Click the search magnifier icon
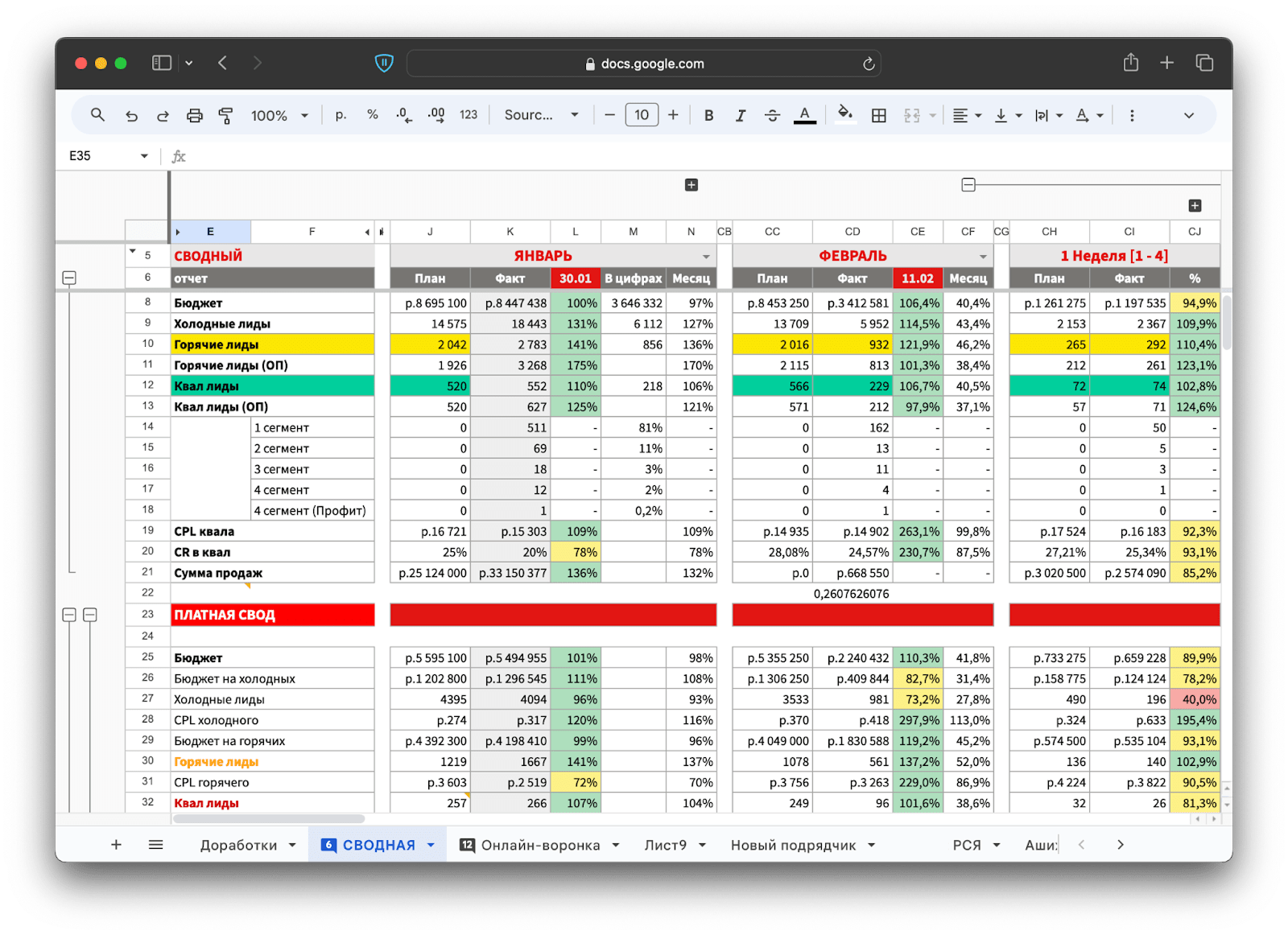 (x=97, y=115)
